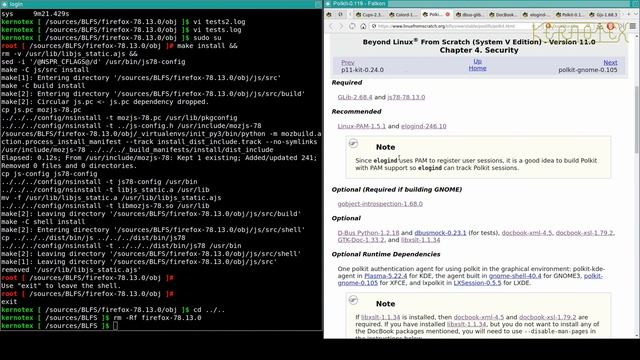Open the tab list dropdown arrow
The height and width of the screenshot is (360, 640).
[x=636, y=14]
